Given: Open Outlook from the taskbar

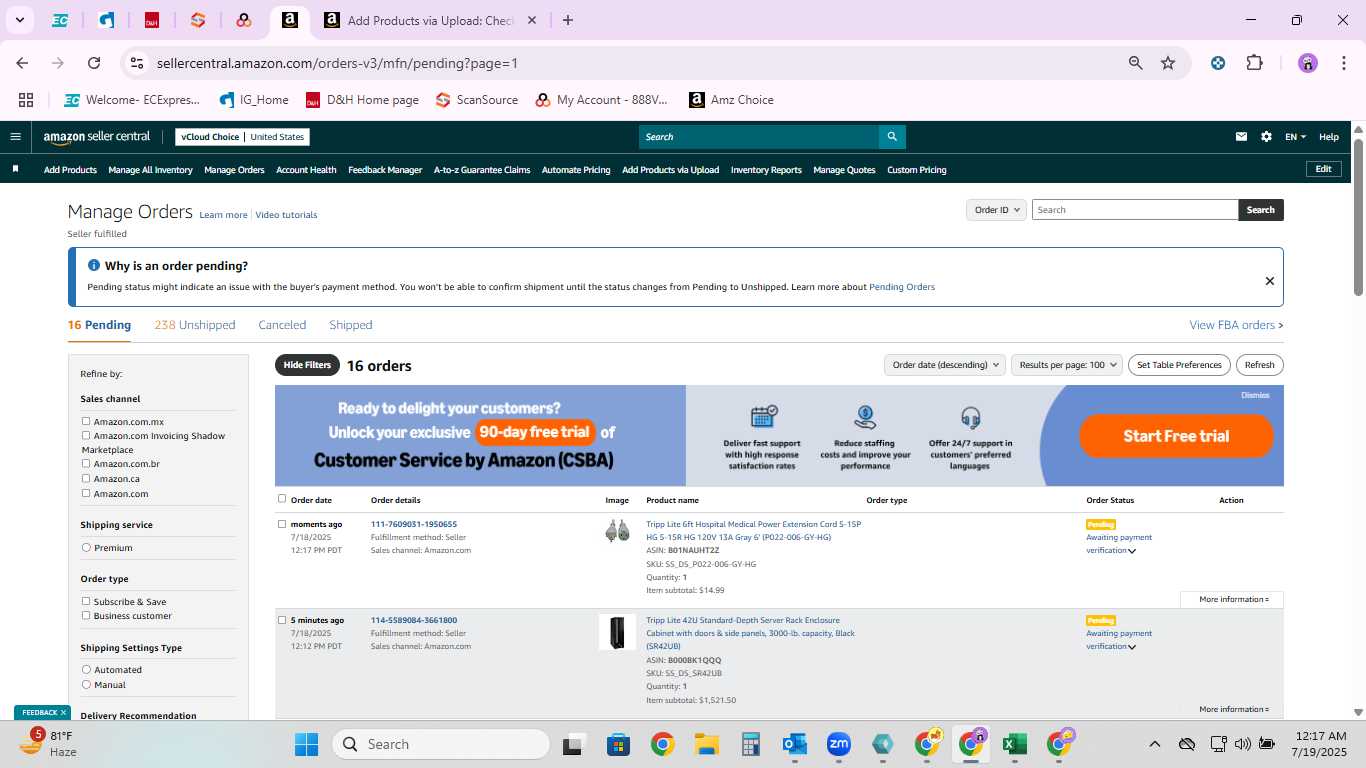Looking at the screenshot, I should coord(795,744).
